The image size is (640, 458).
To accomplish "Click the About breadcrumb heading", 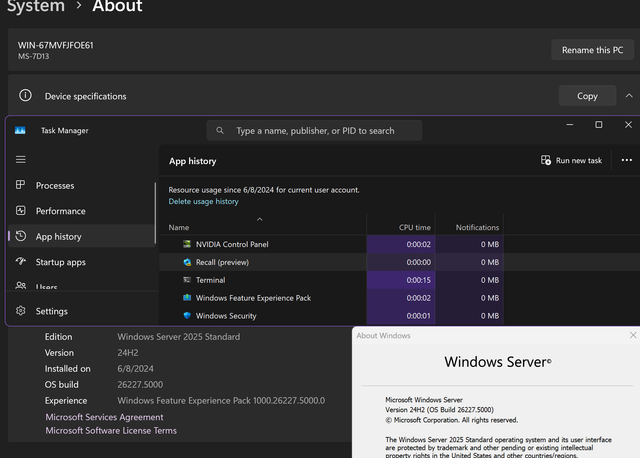I will point(117,7).
